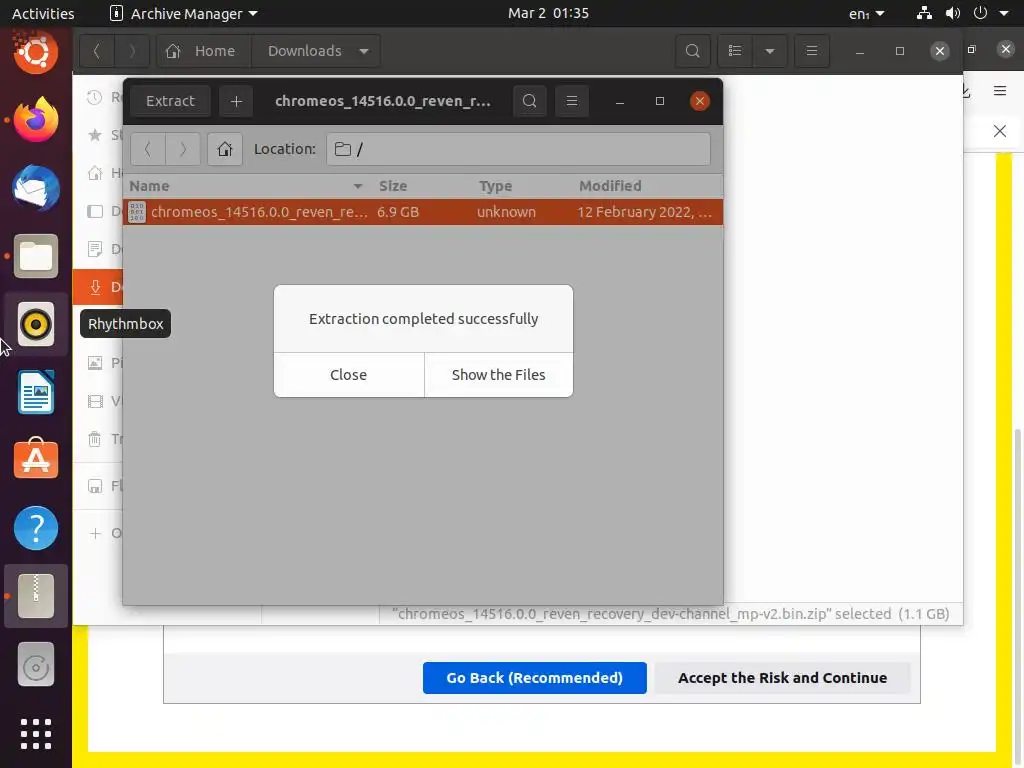The height and width of the screenshot is (768, 1024).
Task: Open view options dropdown in Files
Action: point(770,51)
